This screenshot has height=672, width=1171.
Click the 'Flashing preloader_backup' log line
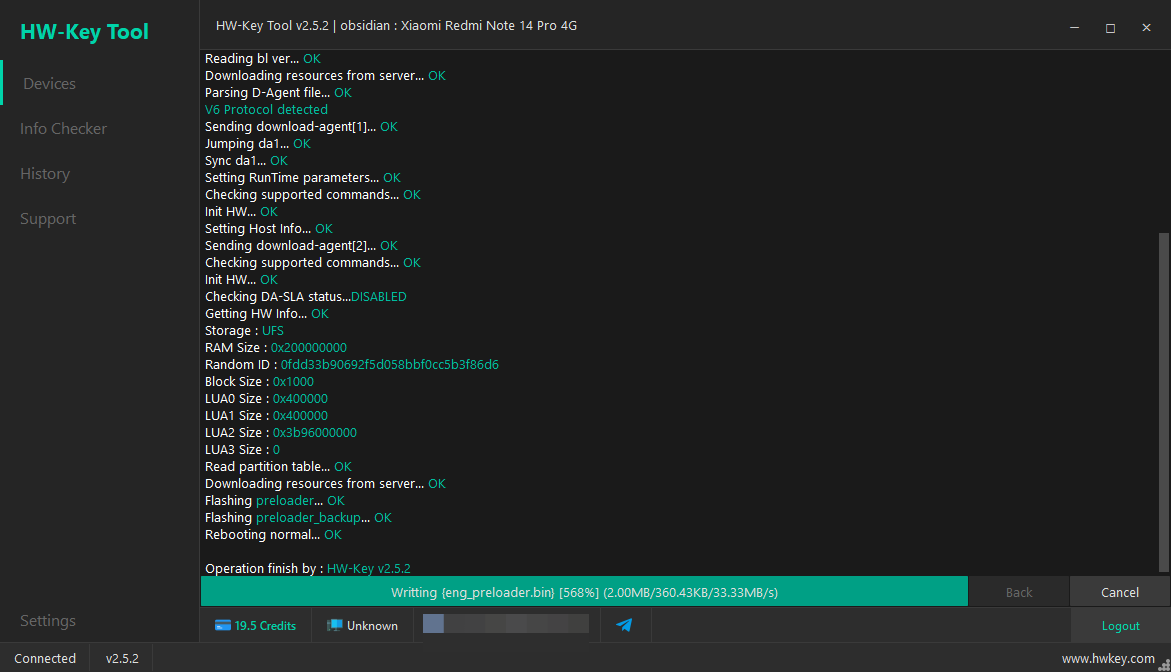pos(298,517)
